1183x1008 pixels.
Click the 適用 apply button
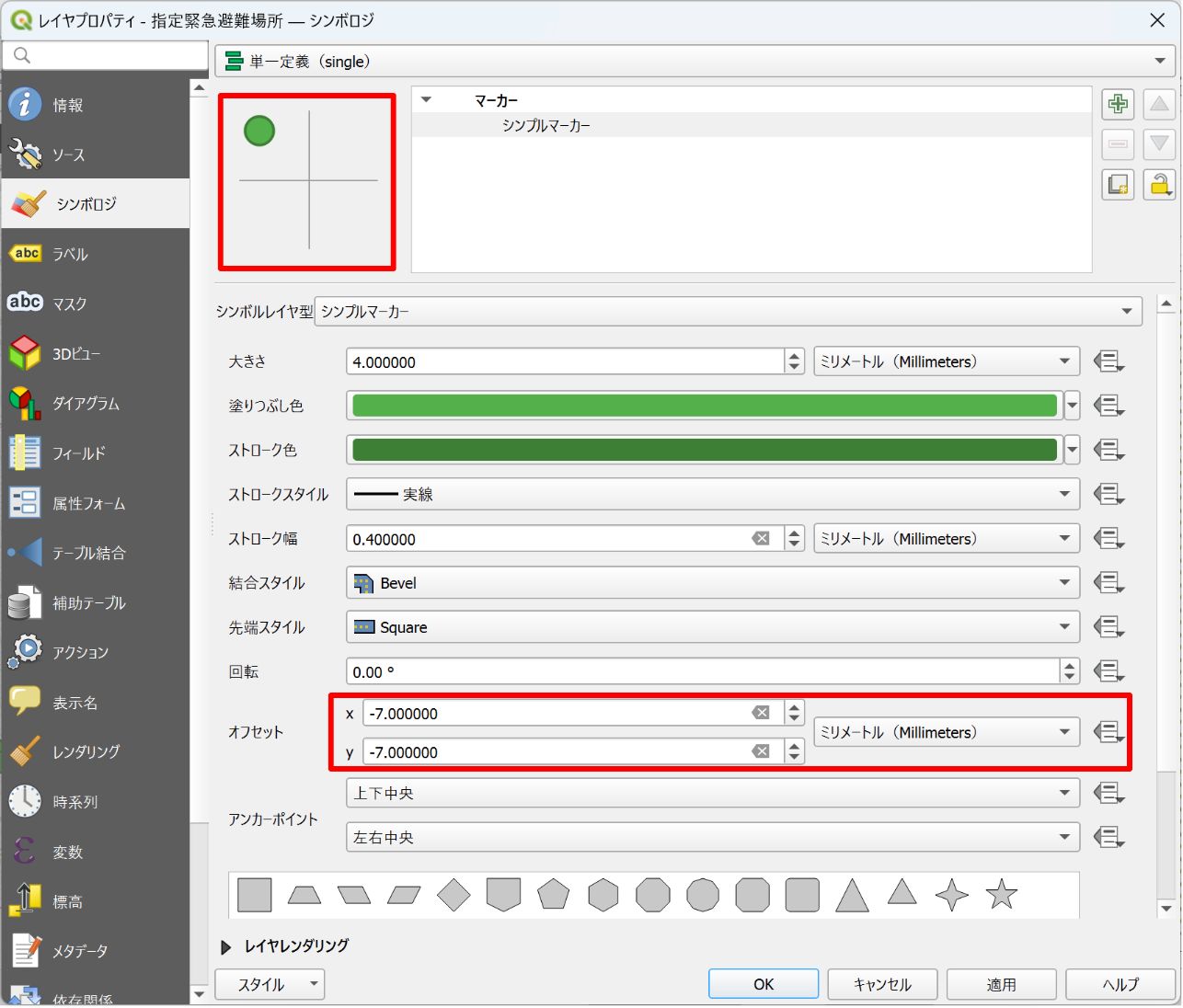click(x=1002, y=984)
